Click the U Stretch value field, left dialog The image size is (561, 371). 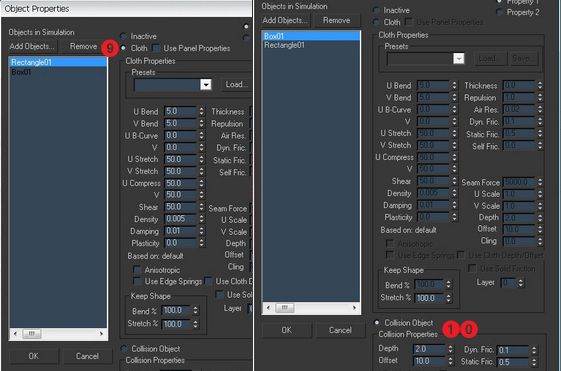pyautogui.click(x=180, y=159)
